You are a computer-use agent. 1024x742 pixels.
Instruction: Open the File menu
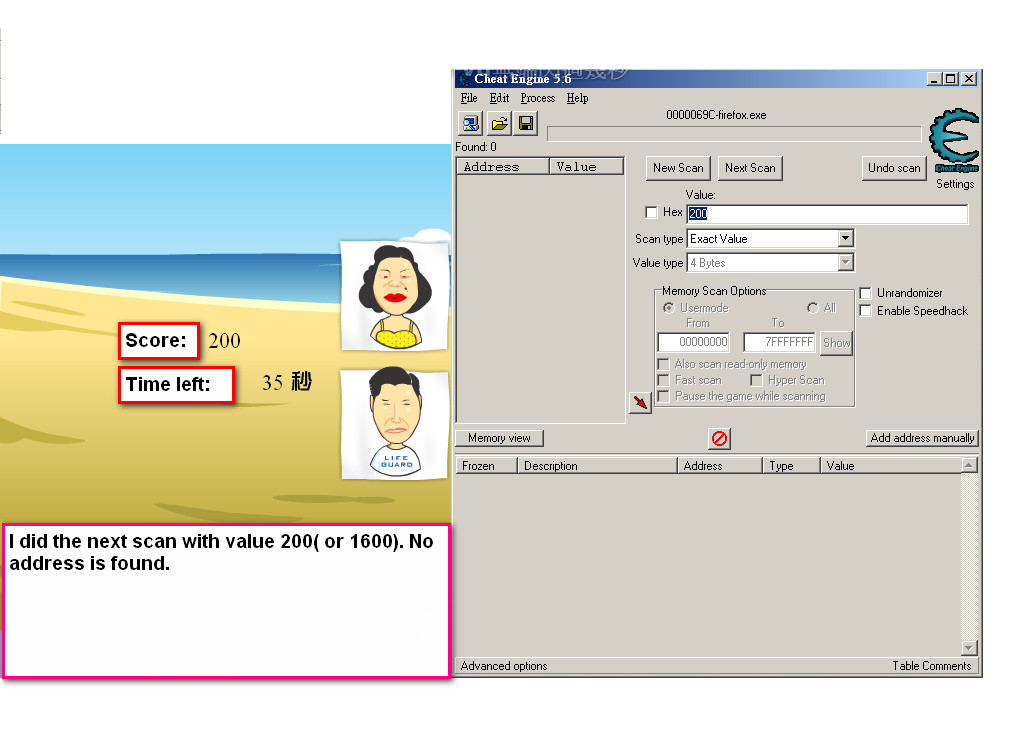(x=469, y=98)
